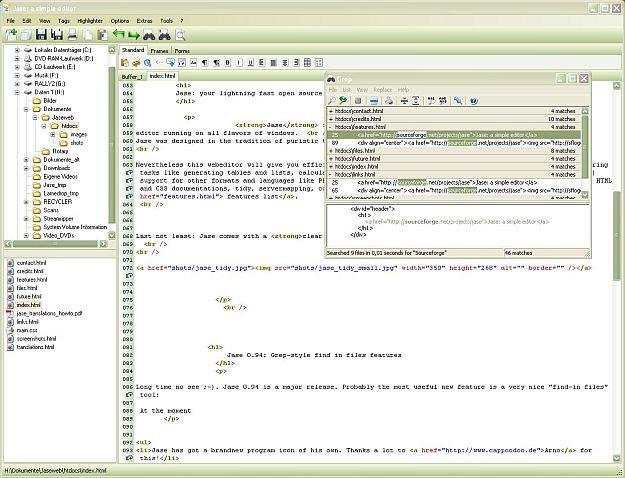Switch to the Frames tab
The height and width of the screenshot is (478, 625).
point(159,49)
